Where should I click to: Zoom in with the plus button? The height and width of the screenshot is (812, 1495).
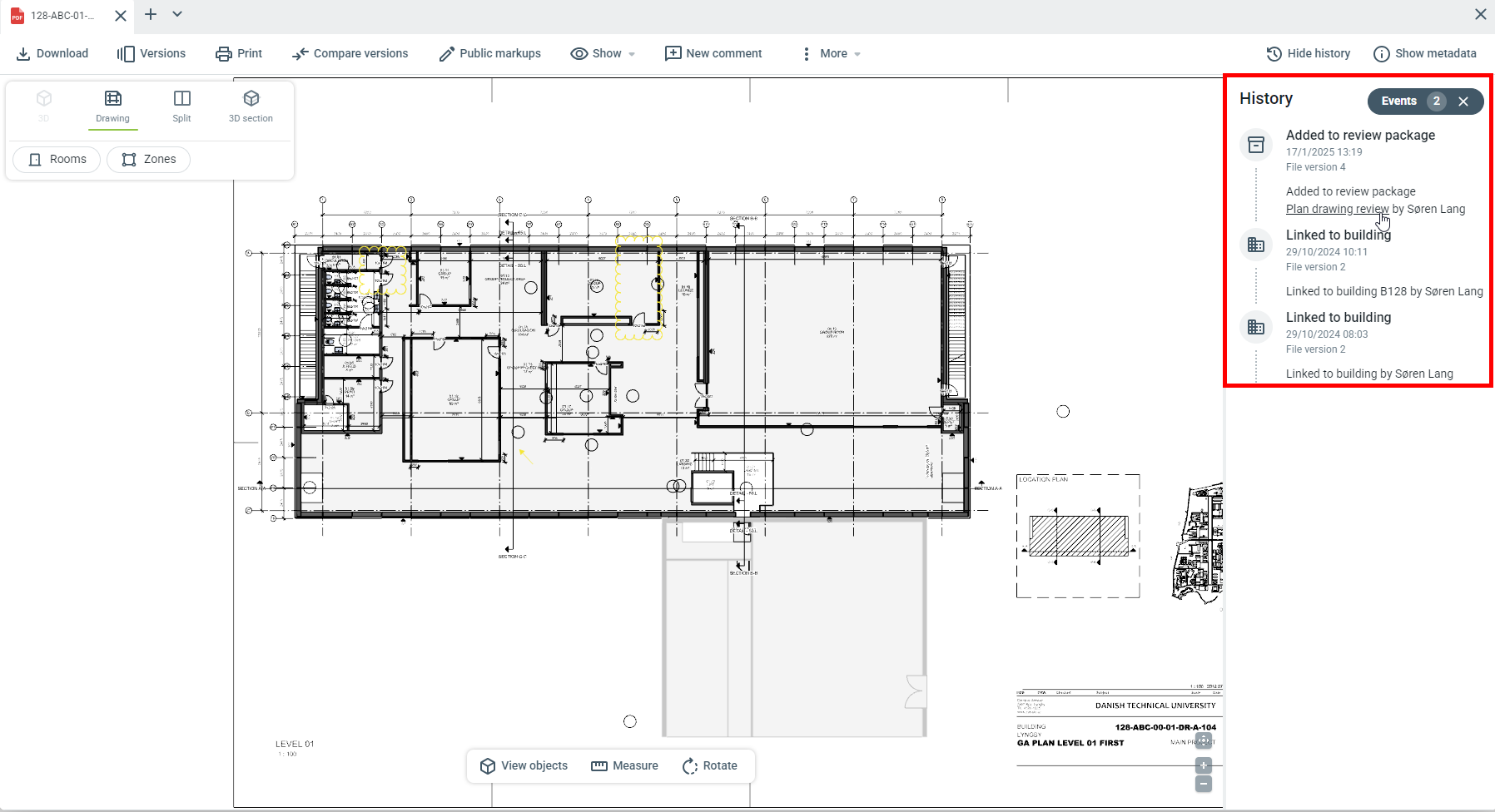pos(1204,765)
